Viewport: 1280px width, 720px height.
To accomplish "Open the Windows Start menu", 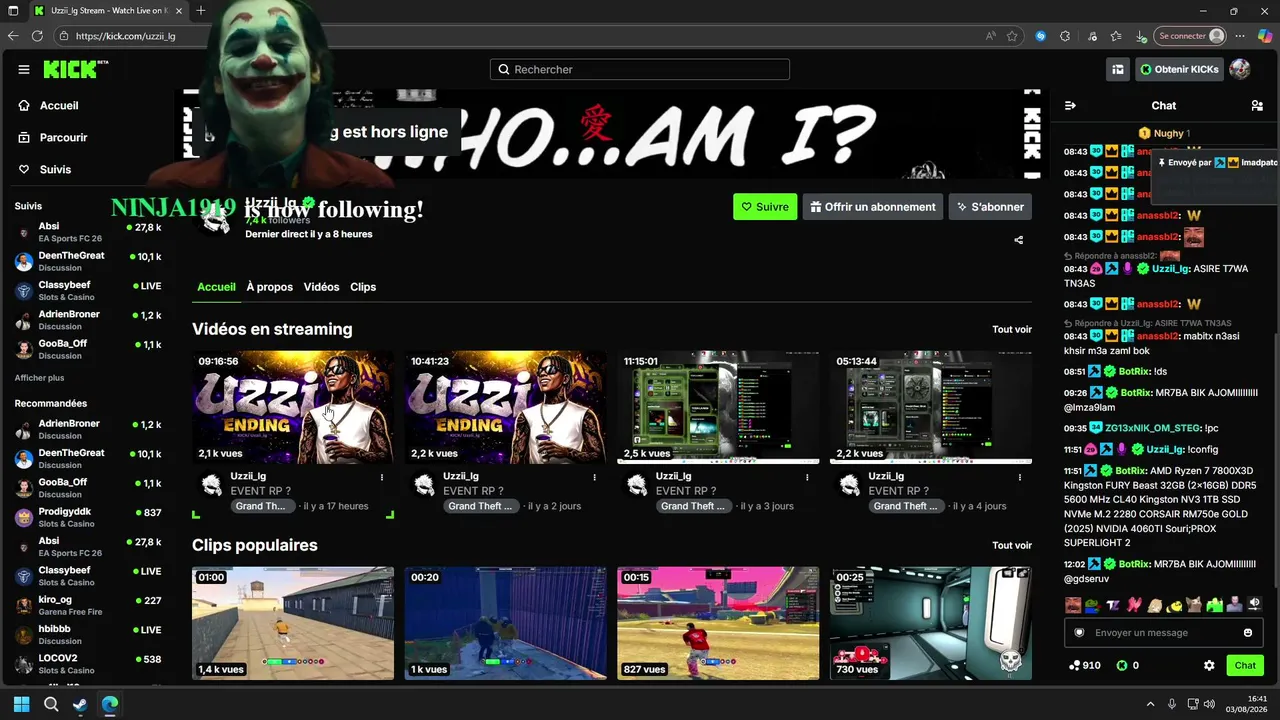I will [x=21, y=704].
